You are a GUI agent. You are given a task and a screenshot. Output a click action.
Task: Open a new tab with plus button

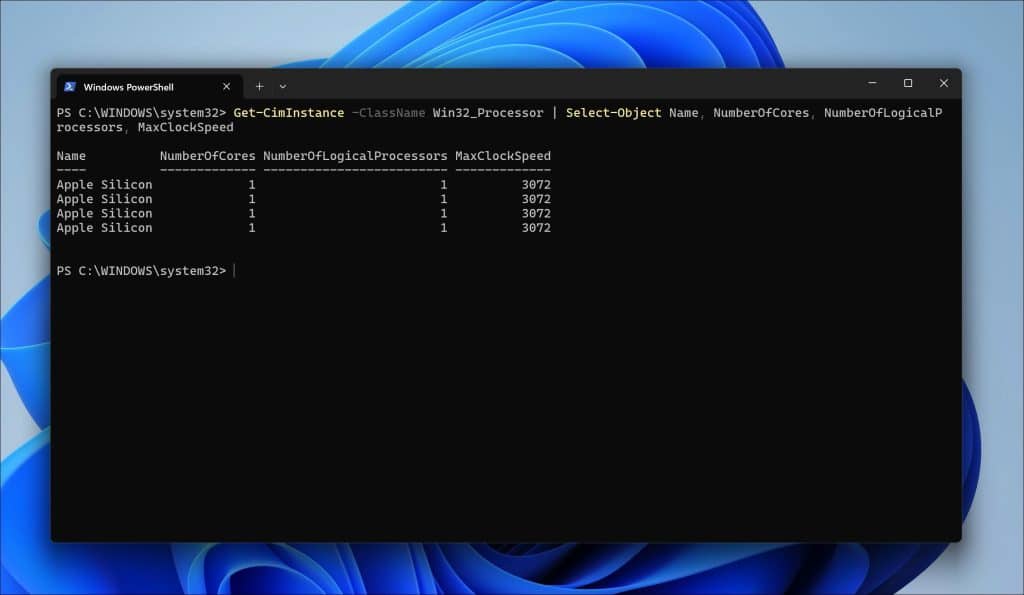[259, 86]
